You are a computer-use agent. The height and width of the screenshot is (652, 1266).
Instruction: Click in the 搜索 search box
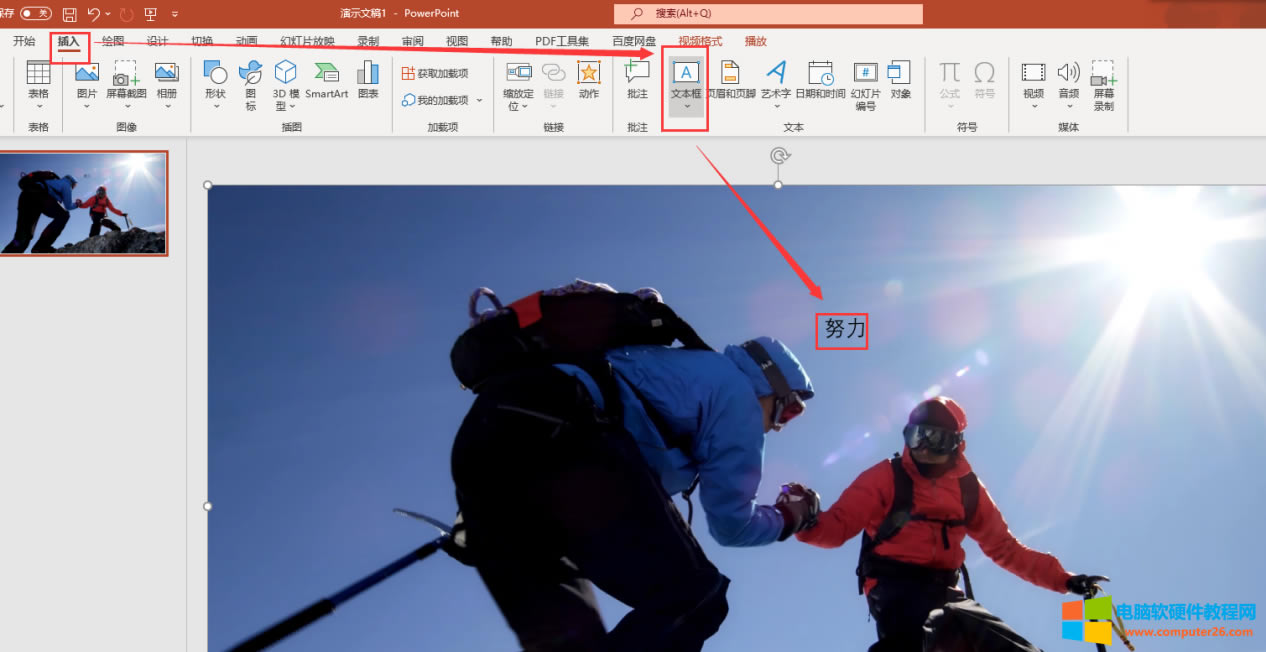tap(768, 14)
